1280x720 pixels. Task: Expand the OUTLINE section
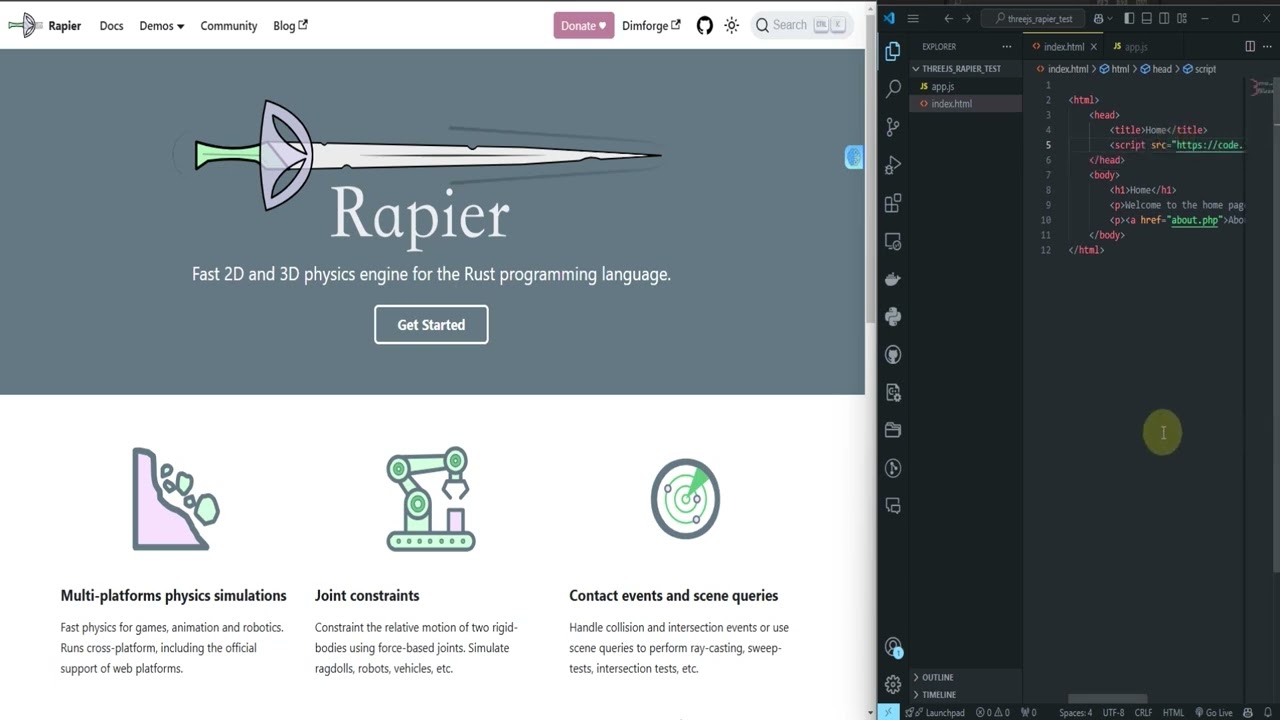point(937,677)
